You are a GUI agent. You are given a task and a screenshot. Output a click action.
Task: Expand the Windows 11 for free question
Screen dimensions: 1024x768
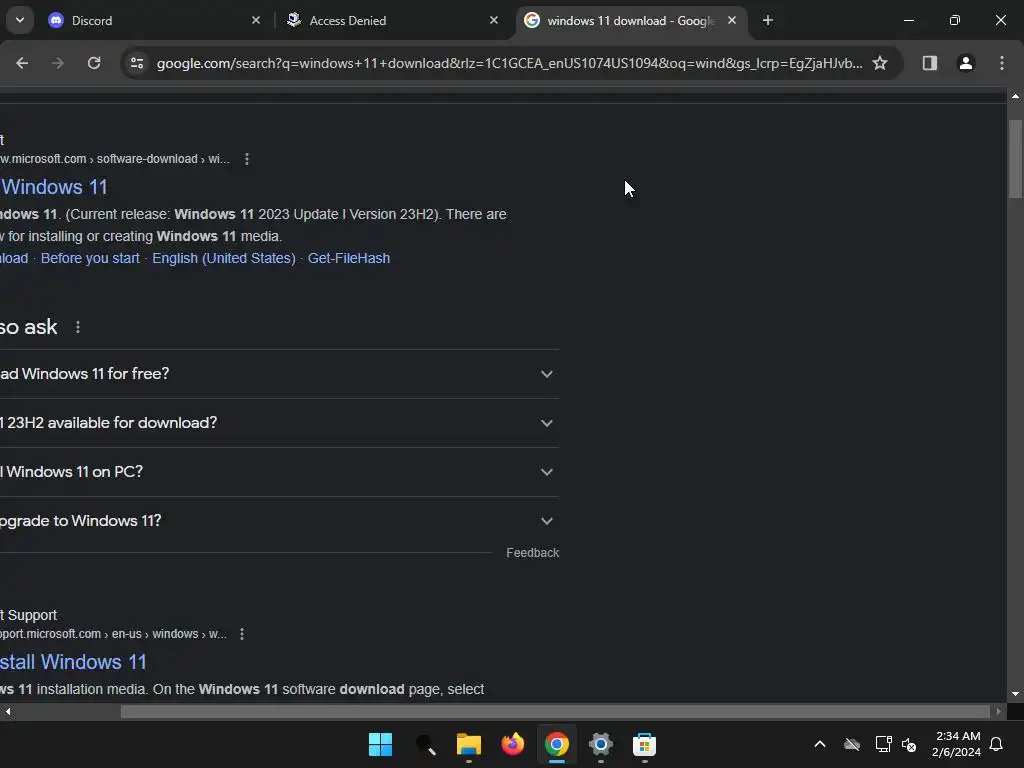[279, 374]
